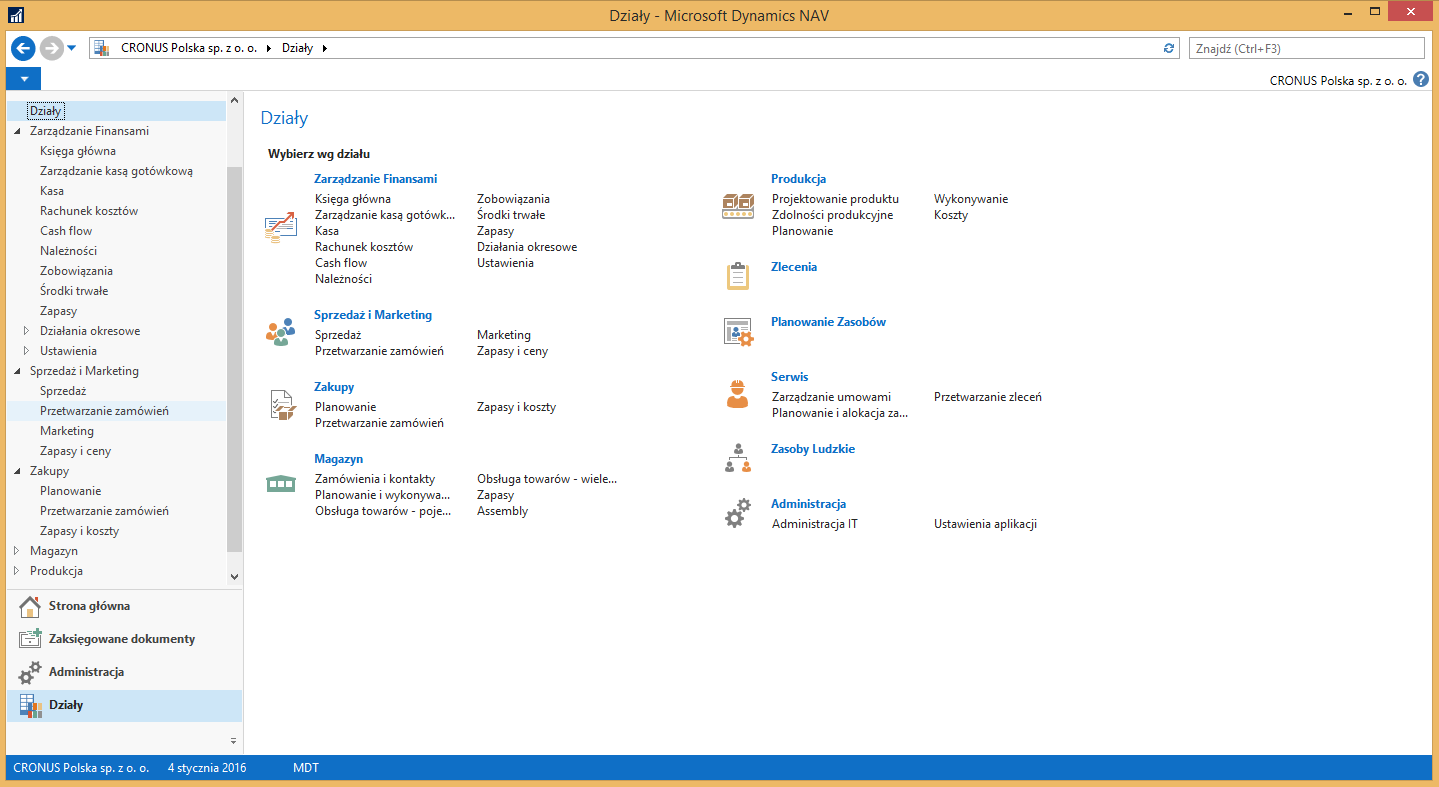Select Środki trwałe in the navigation tree

pyautogui.click(x=74, y=291)
